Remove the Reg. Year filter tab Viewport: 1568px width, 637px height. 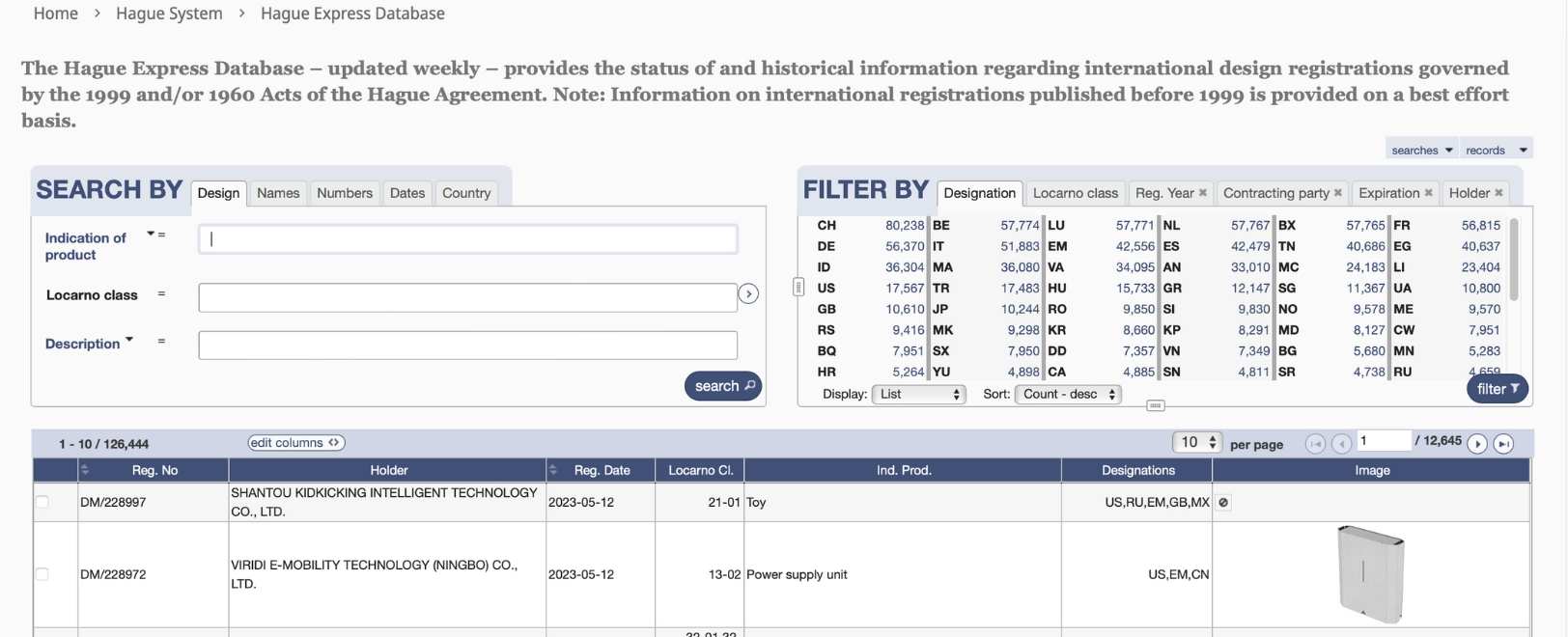point(1203,193)
